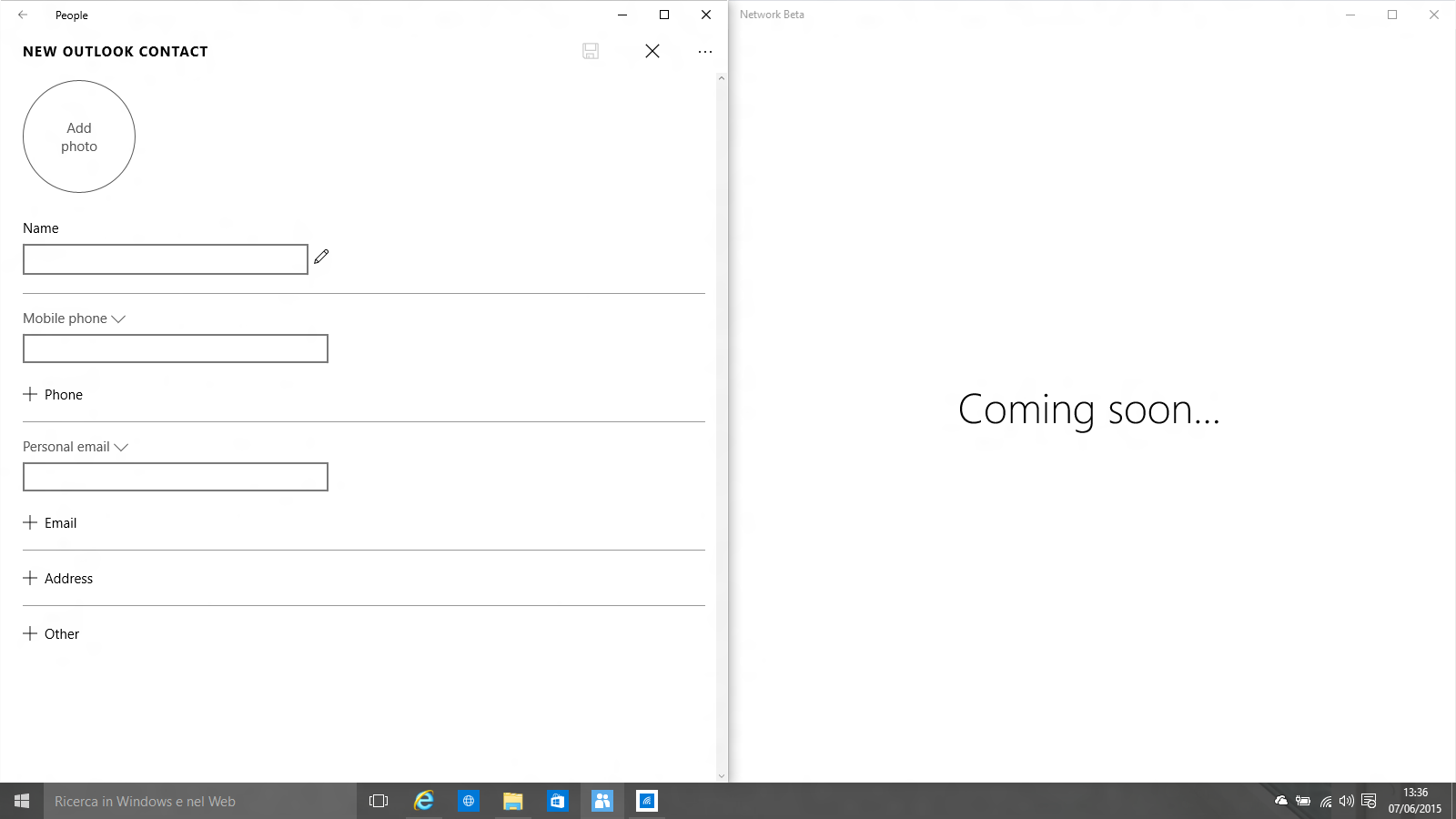Open the blue globe browser taskbar icon
The width and height of the screenshot is (1456, 819).
469,801
